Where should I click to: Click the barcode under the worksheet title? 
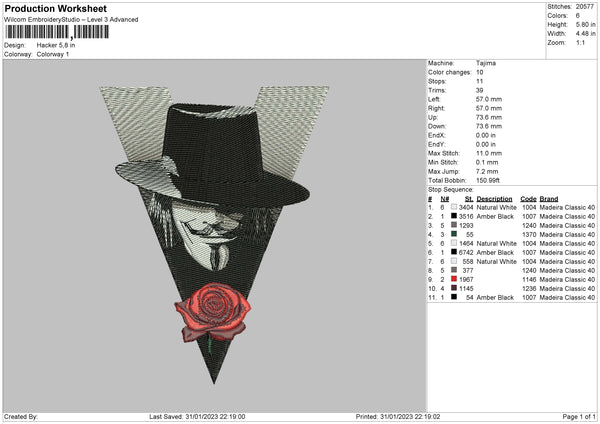57,32
